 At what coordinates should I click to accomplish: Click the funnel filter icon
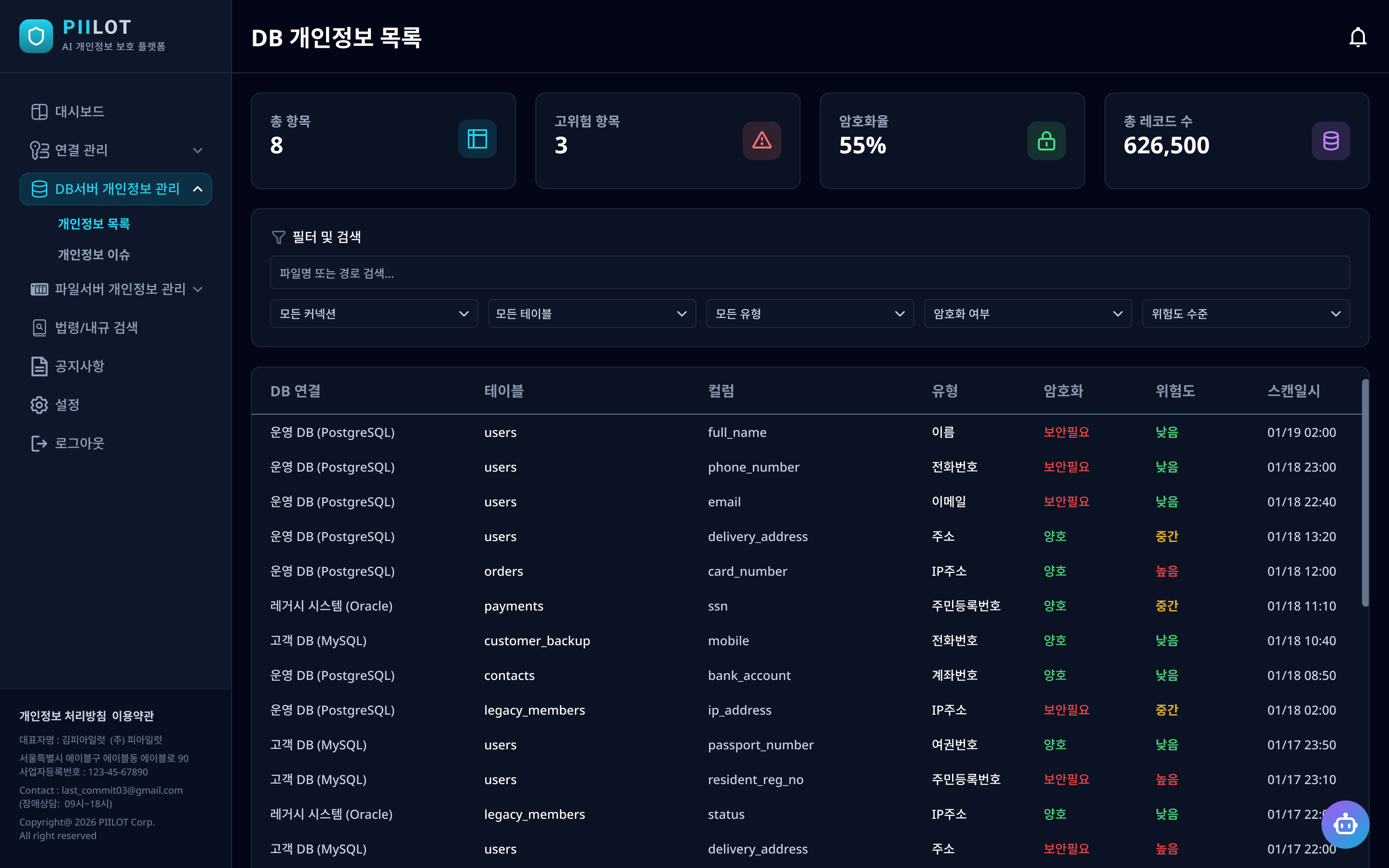[x=278, y=237]
